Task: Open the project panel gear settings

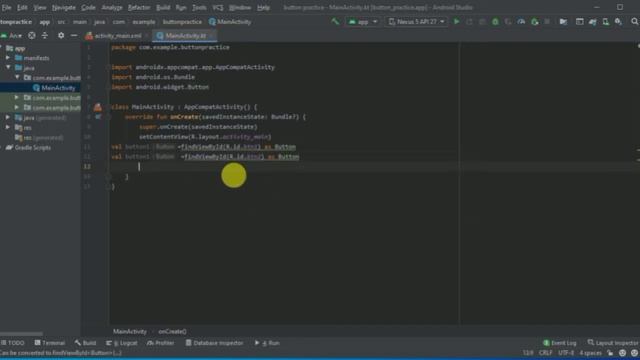Action: pyautogui.click(x=61, y=36)
